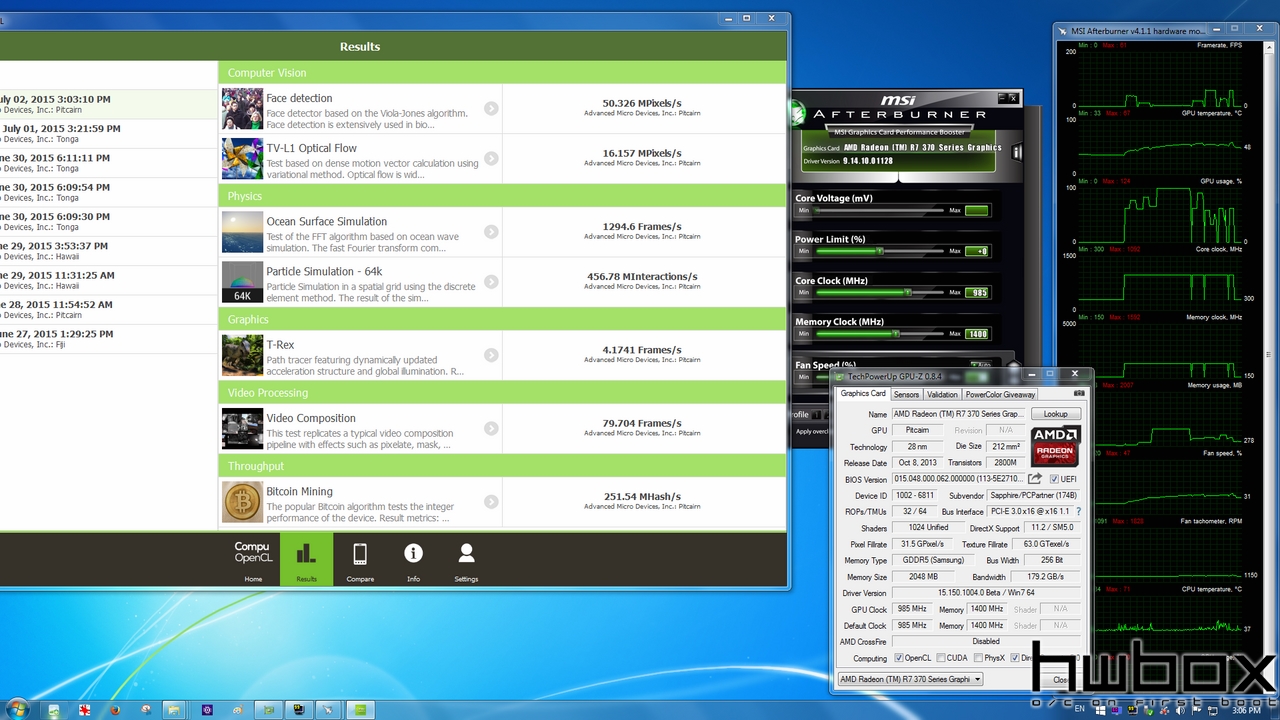This screenshot has height=720, width=1280.
Task: Select the 11:31:25 AM Hawaii result
Action: 109,280
